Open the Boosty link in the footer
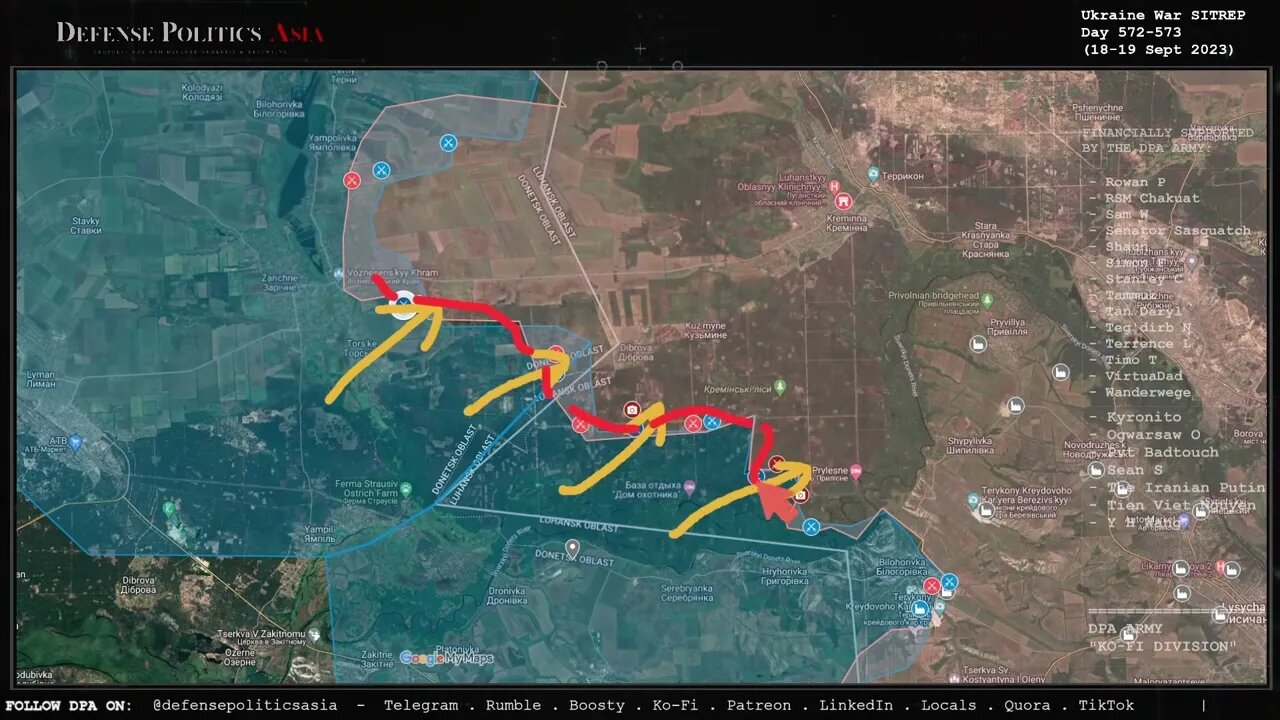The height and width of the screenshot is (720, 1280). (x=597, y=705)
